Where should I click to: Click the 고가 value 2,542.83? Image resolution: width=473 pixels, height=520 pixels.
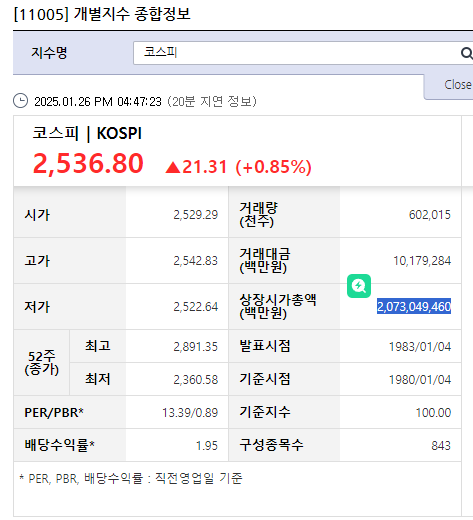[196, 261]
